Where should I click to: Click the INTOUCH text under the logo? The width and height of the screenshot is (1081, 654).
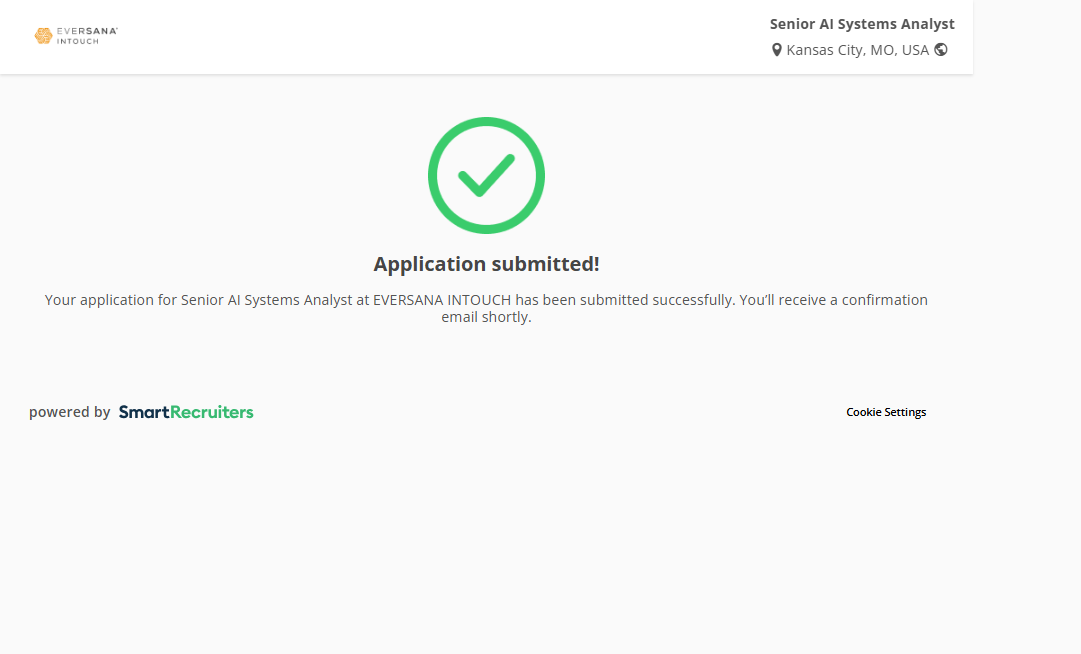click(x=78, y=42)
